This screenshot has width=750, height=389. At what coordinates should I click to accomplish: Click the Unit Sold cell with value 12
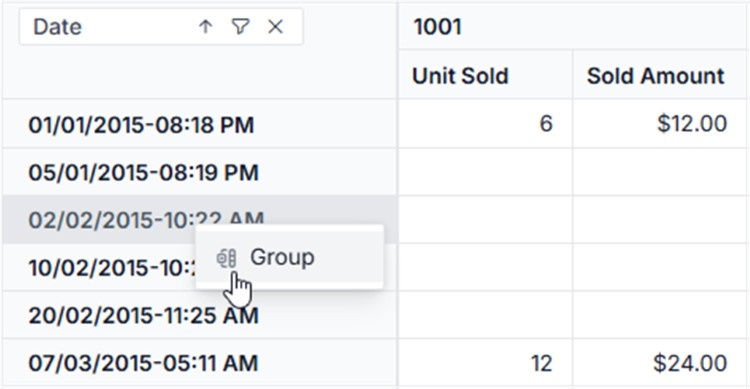click(x=485, y=363)
